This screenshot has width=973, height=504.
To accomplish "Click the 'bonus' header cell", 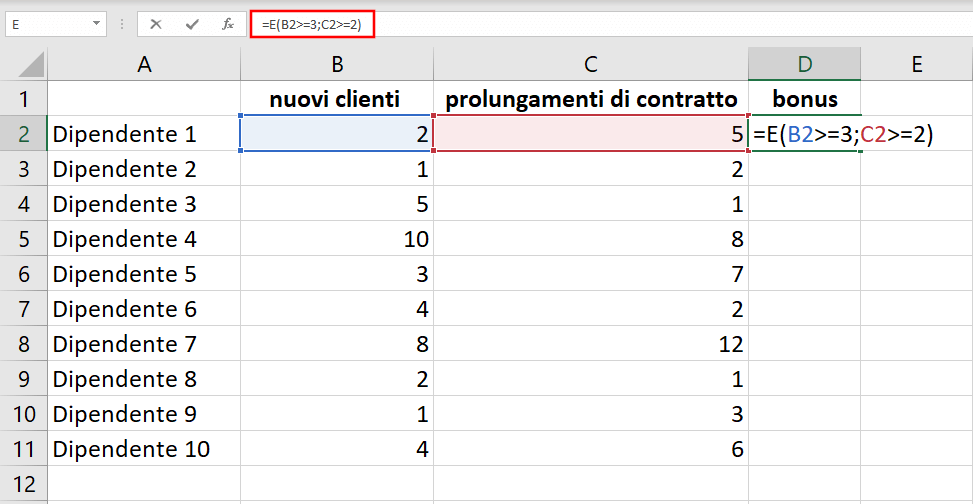I will (x=804, y=99).
